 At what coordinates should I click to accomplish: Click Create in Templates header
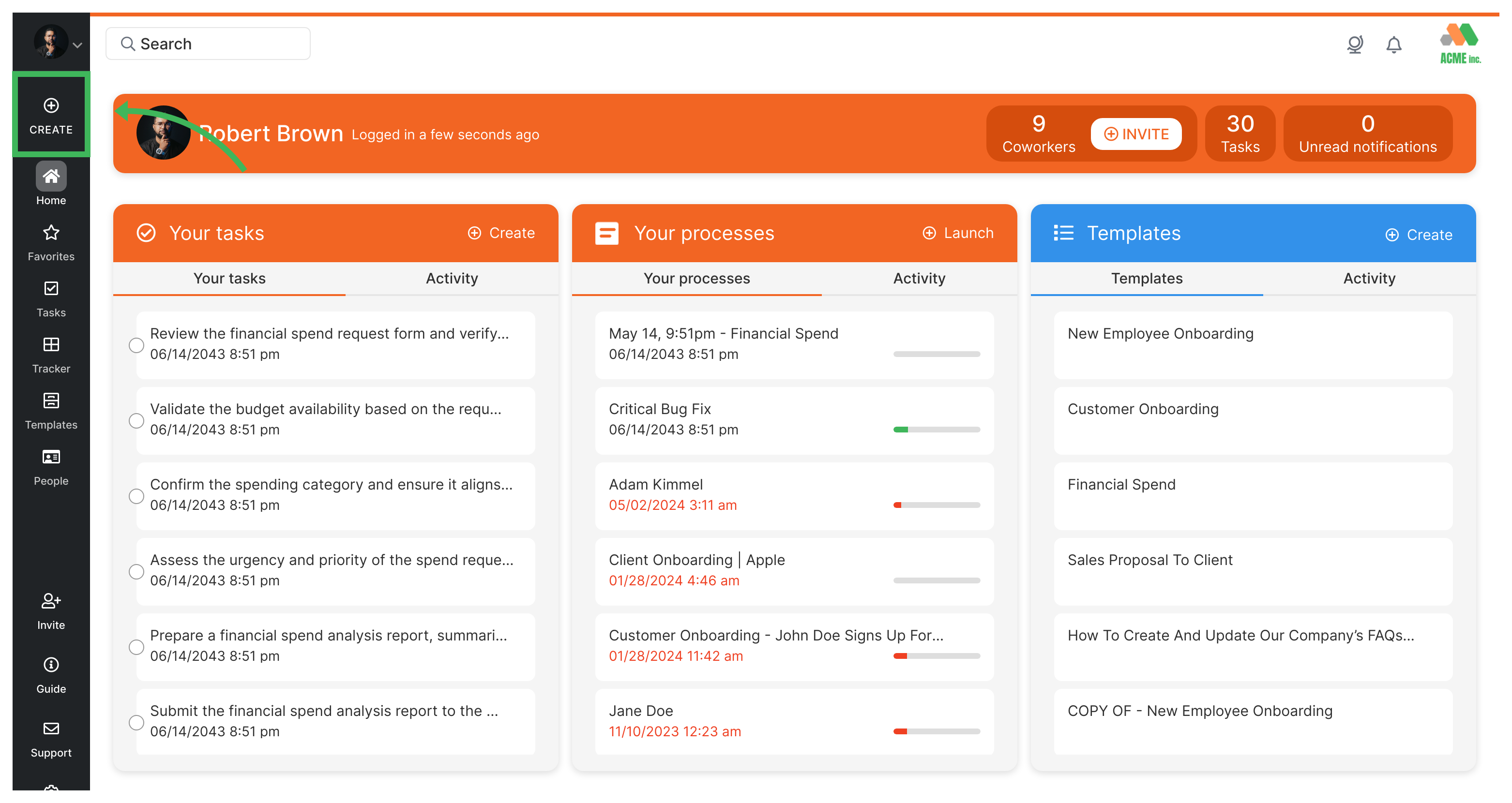click(x=1419, y=235)
